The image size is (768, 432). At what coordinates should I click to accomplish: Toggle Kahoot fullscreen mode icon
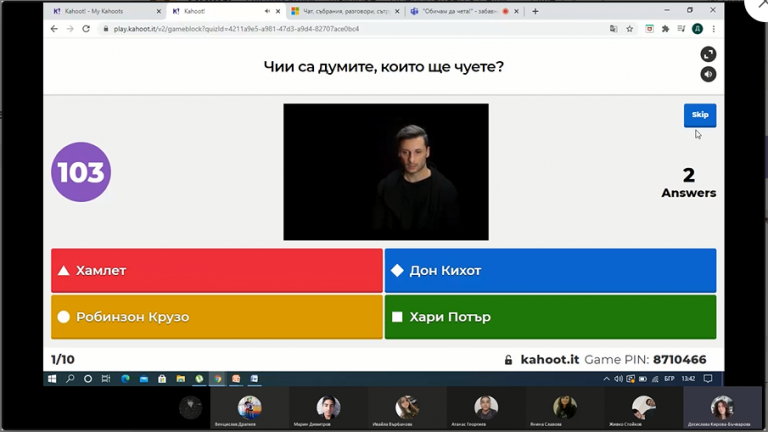708,54
